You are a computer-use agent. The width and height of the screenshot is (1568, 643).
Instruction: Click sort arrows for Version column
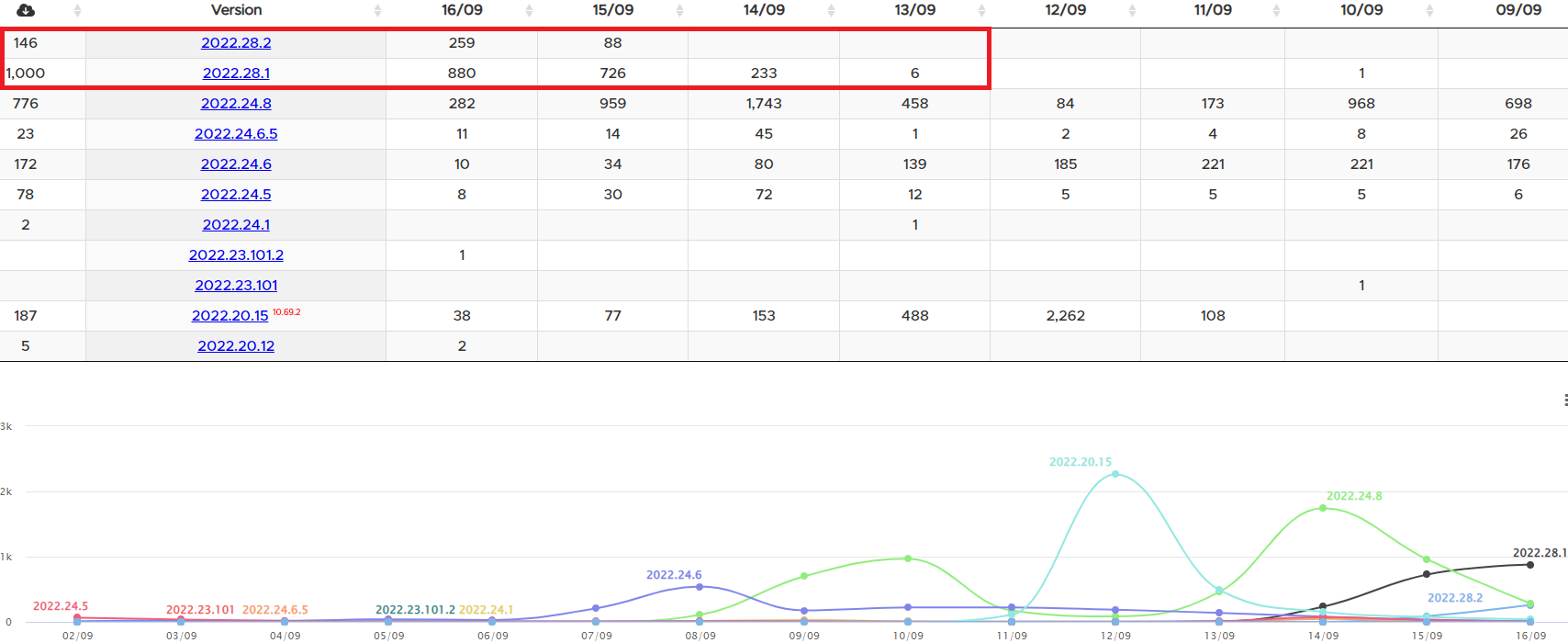(x=377, y=10)
